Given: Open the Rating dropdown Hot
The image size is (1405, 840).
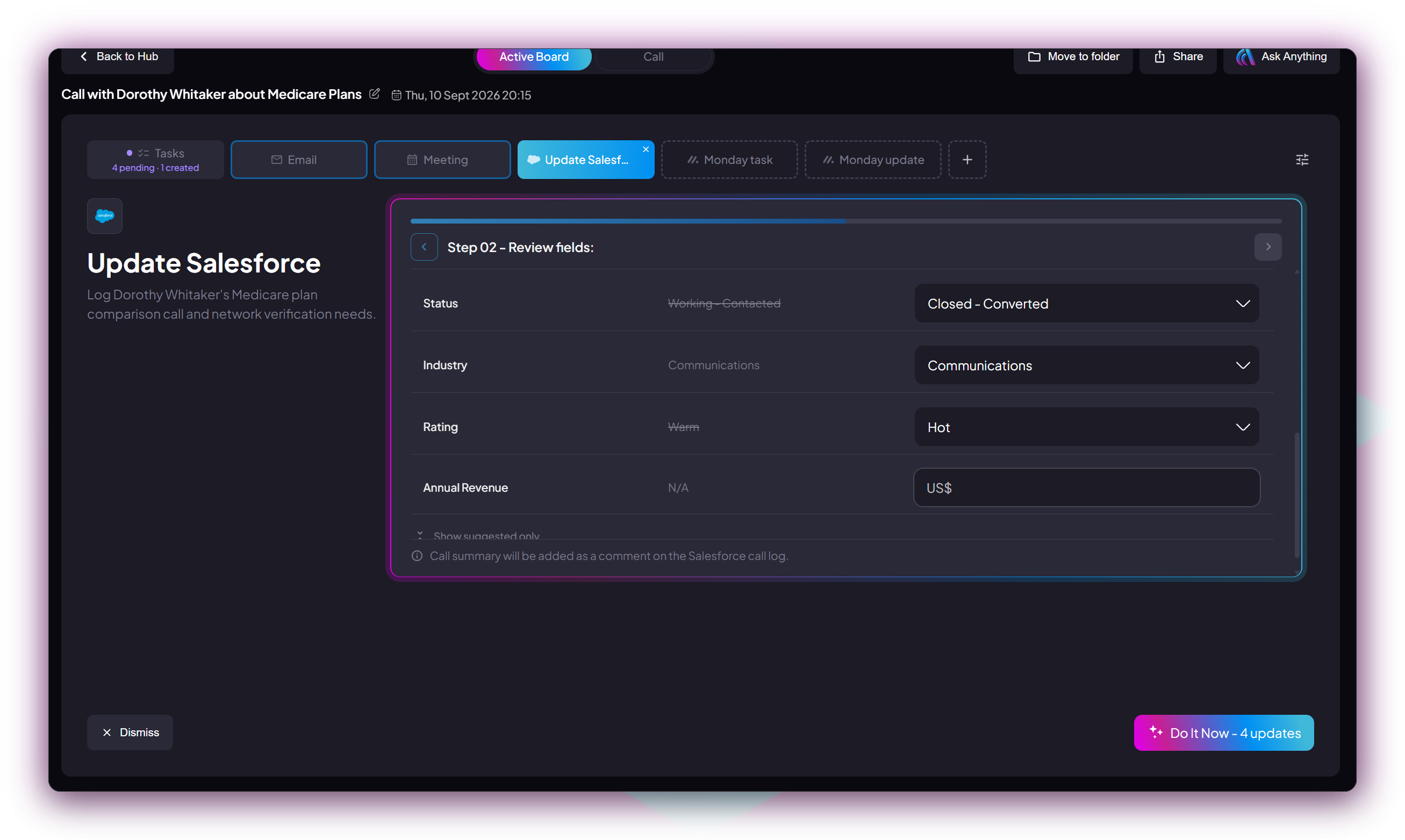Looking at the screenshot, I should [x=1087, y=427].
